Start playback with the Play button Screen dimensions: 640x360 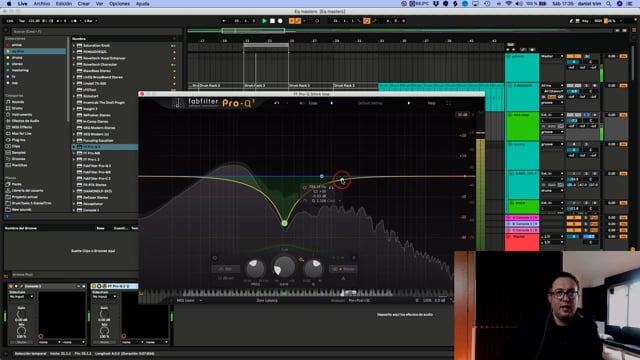(x=264, y=21)
